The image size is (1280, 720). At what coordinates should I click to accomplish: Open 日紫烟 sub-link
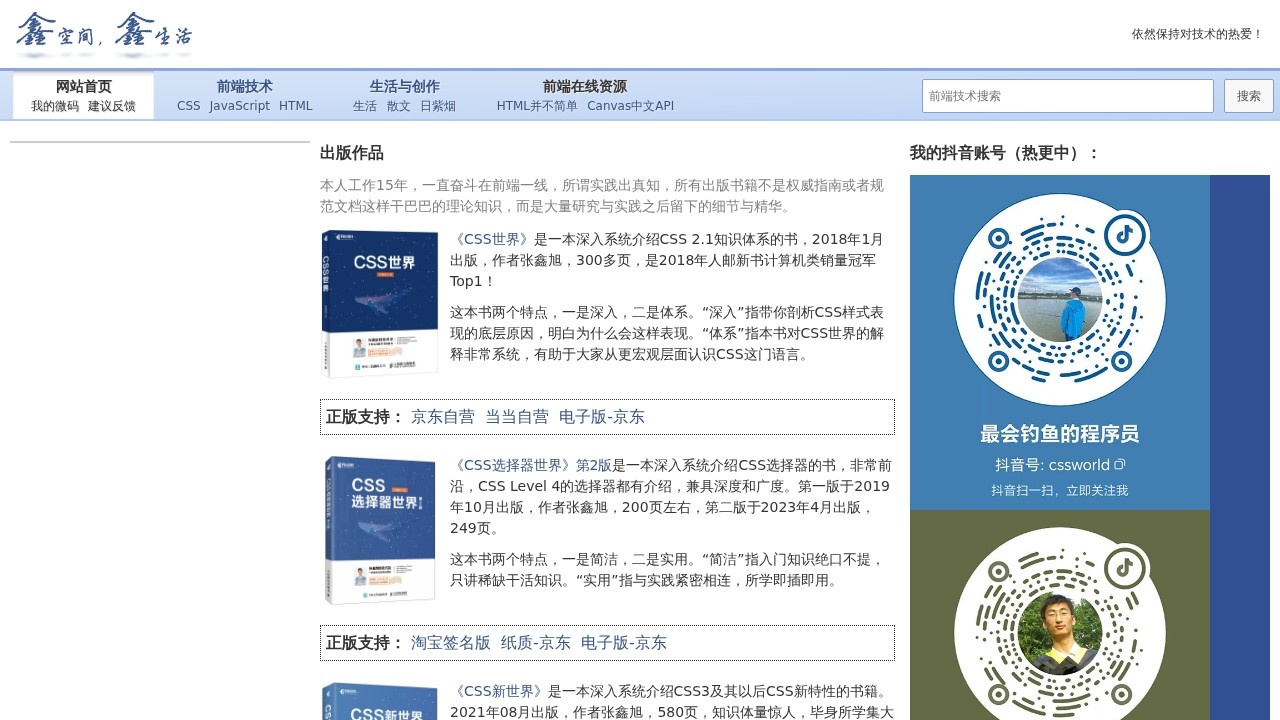tap(437, 106)
